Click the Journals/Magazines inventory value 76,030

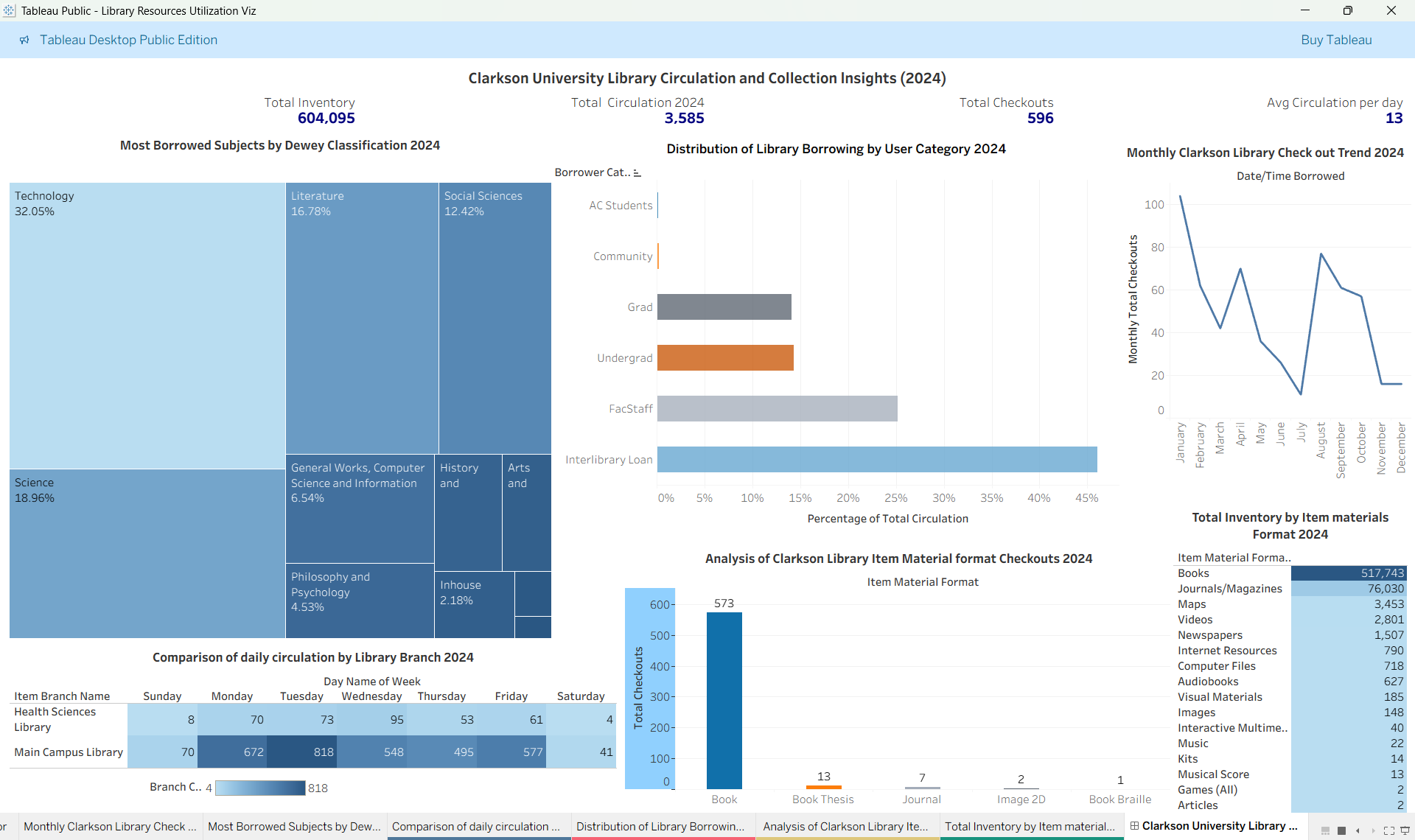click(1349, 589)
